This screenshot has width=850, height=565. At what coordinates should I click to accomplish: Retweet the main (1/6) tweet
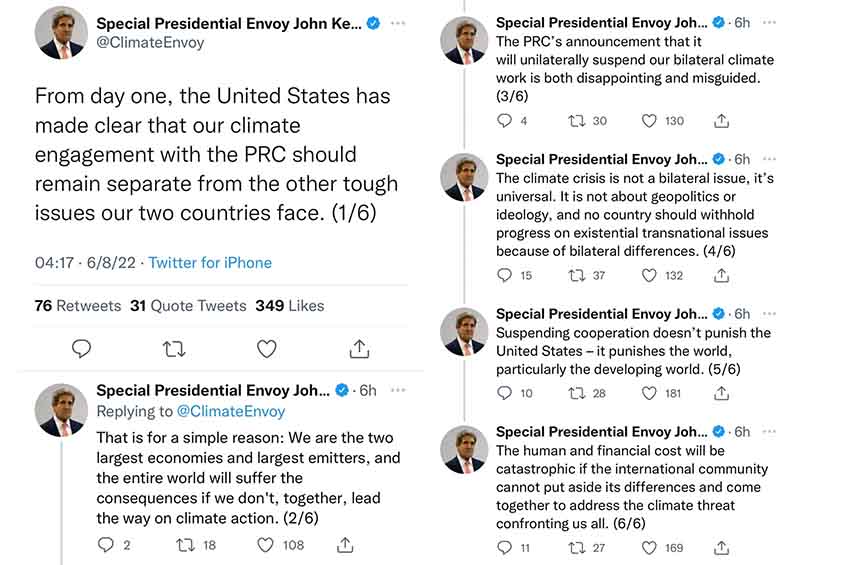pyautogui.click(x=174, y=349)
